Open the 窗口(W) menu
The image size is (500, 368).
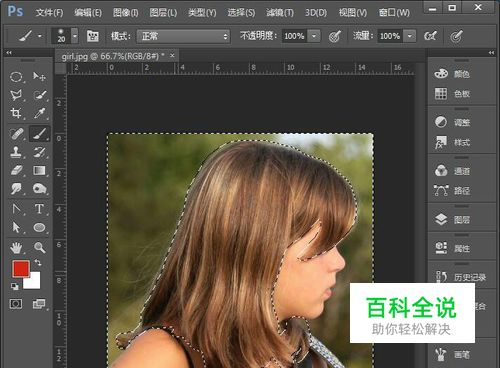point(394,13)
